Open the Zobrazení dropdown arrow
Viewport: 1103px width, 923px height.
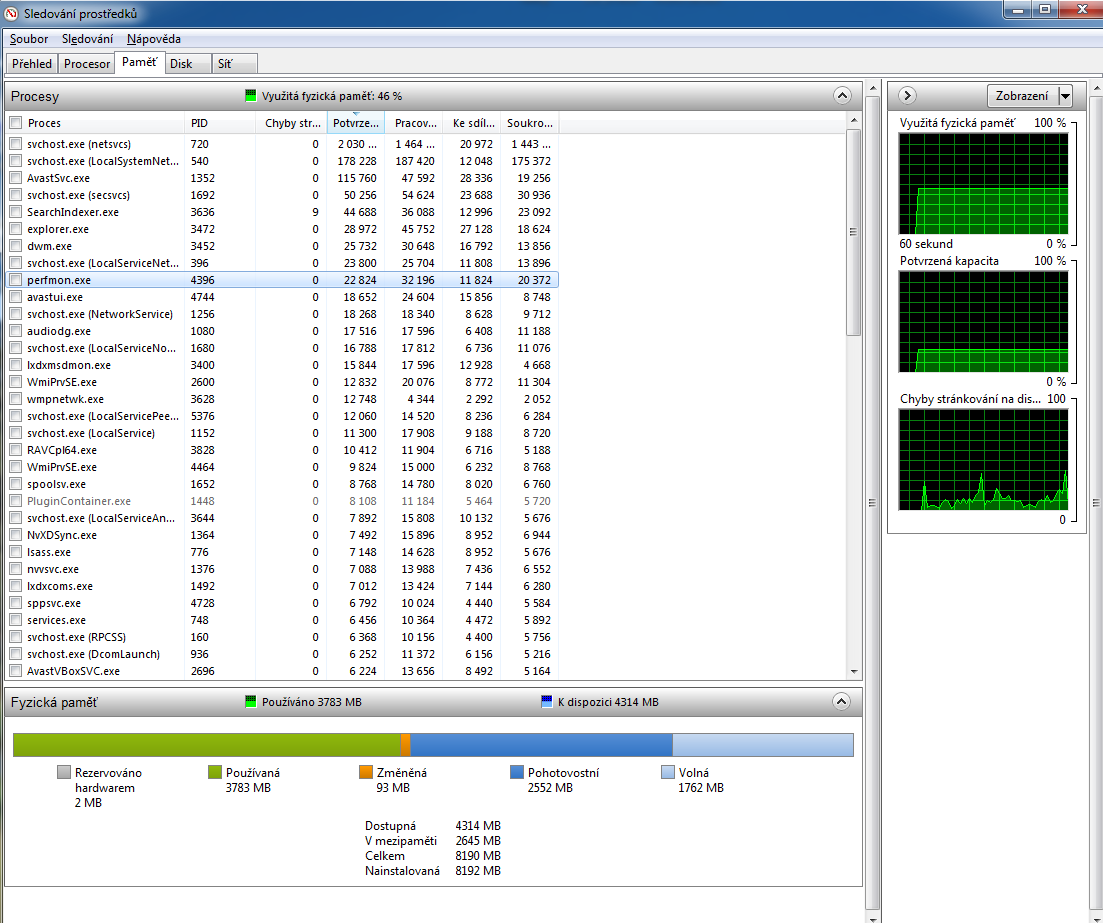(x=1065, y=96)
